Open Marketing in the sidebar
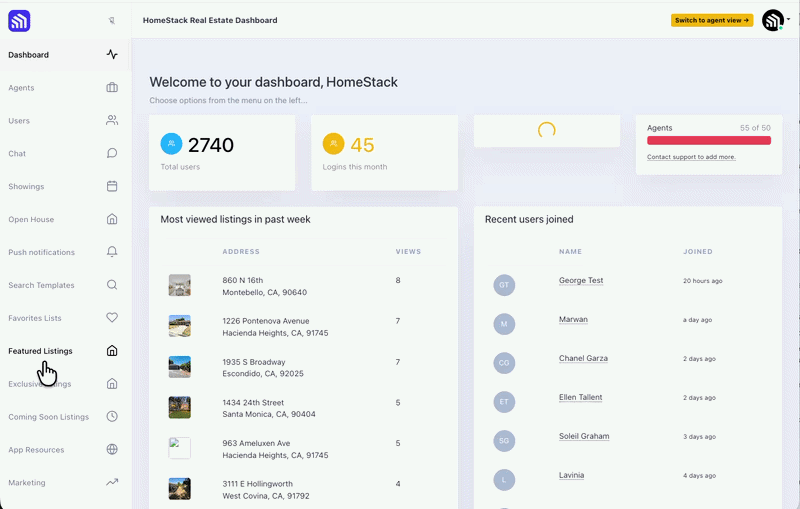Screen dimensions: 800x509 [65, 482]
